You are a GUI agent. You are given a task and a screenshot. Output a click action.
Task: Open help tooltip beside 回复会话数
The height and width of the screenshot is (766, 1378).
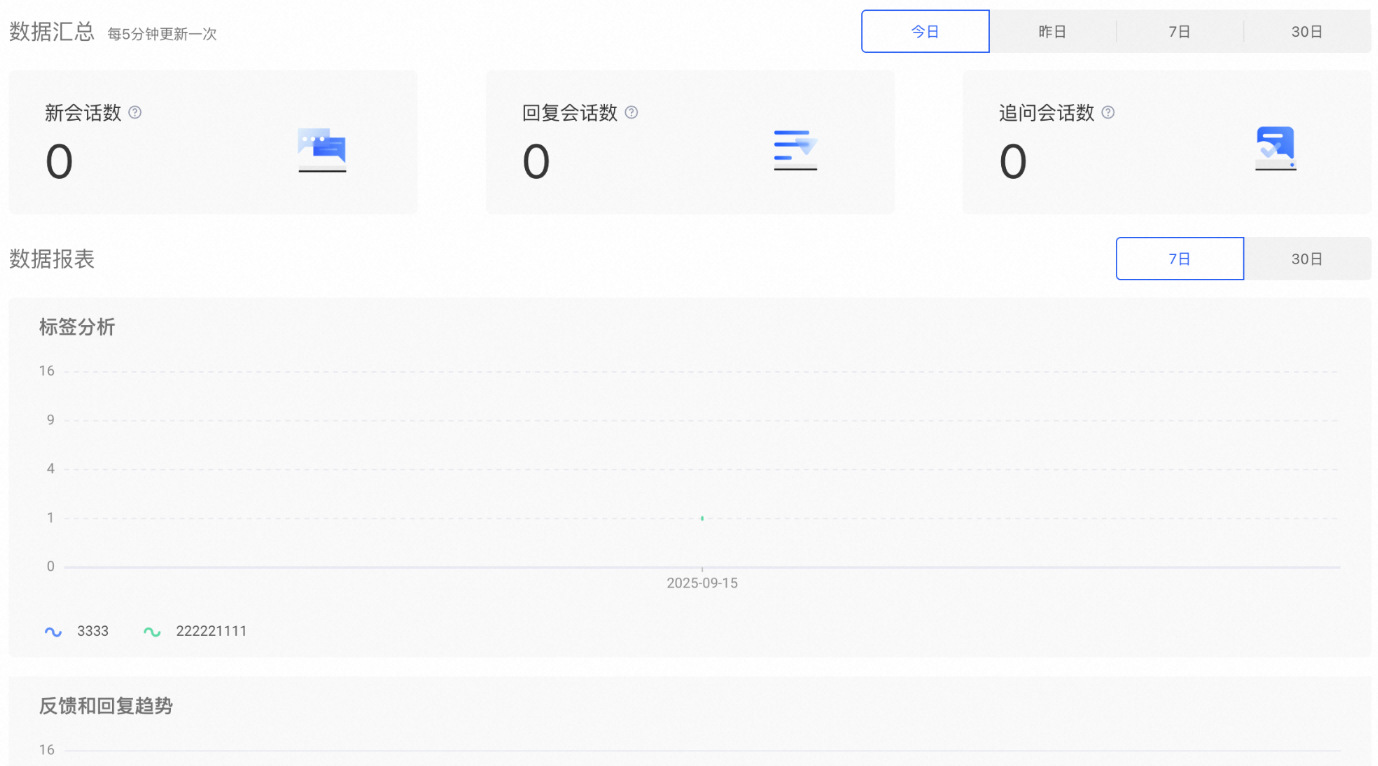coord(631,113)
